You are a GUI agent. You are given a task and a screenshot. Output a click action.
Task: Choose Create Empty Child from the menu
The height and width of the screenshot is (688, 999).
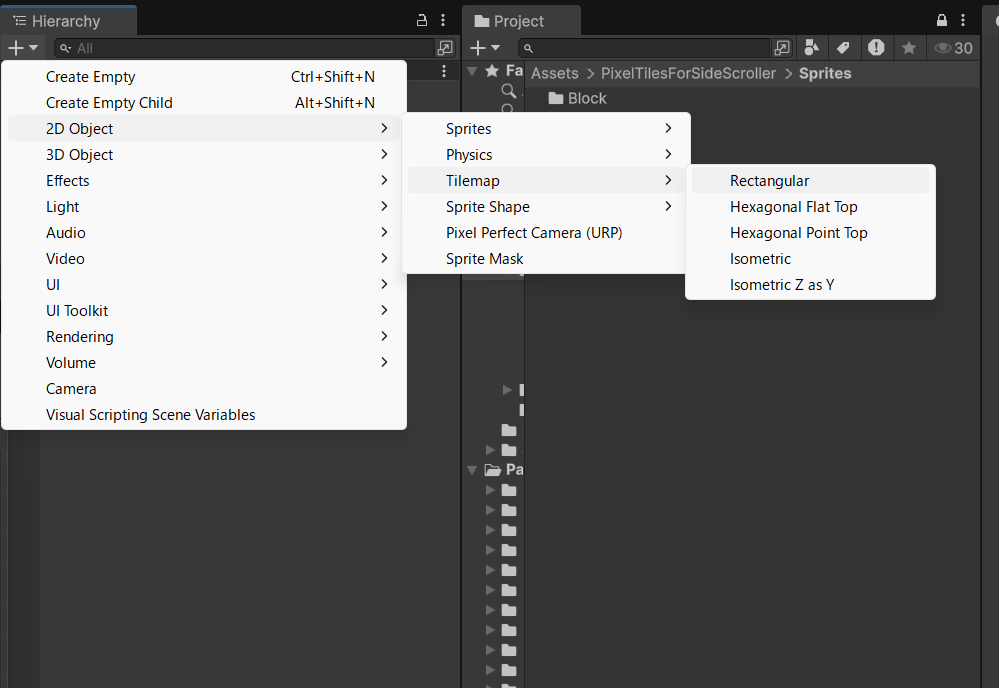click(109, 102)
